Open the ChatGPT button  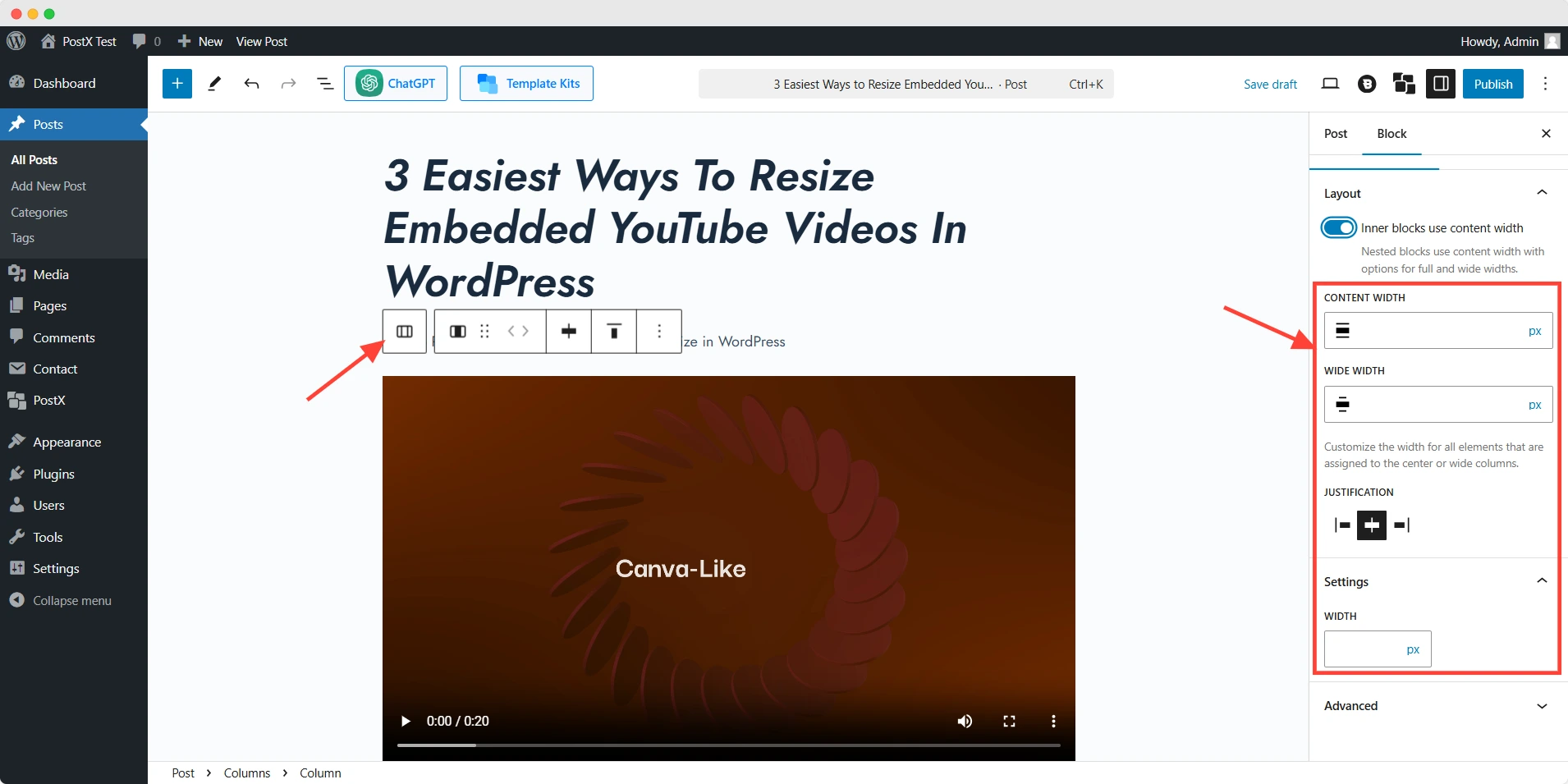[x=396, y=83]
